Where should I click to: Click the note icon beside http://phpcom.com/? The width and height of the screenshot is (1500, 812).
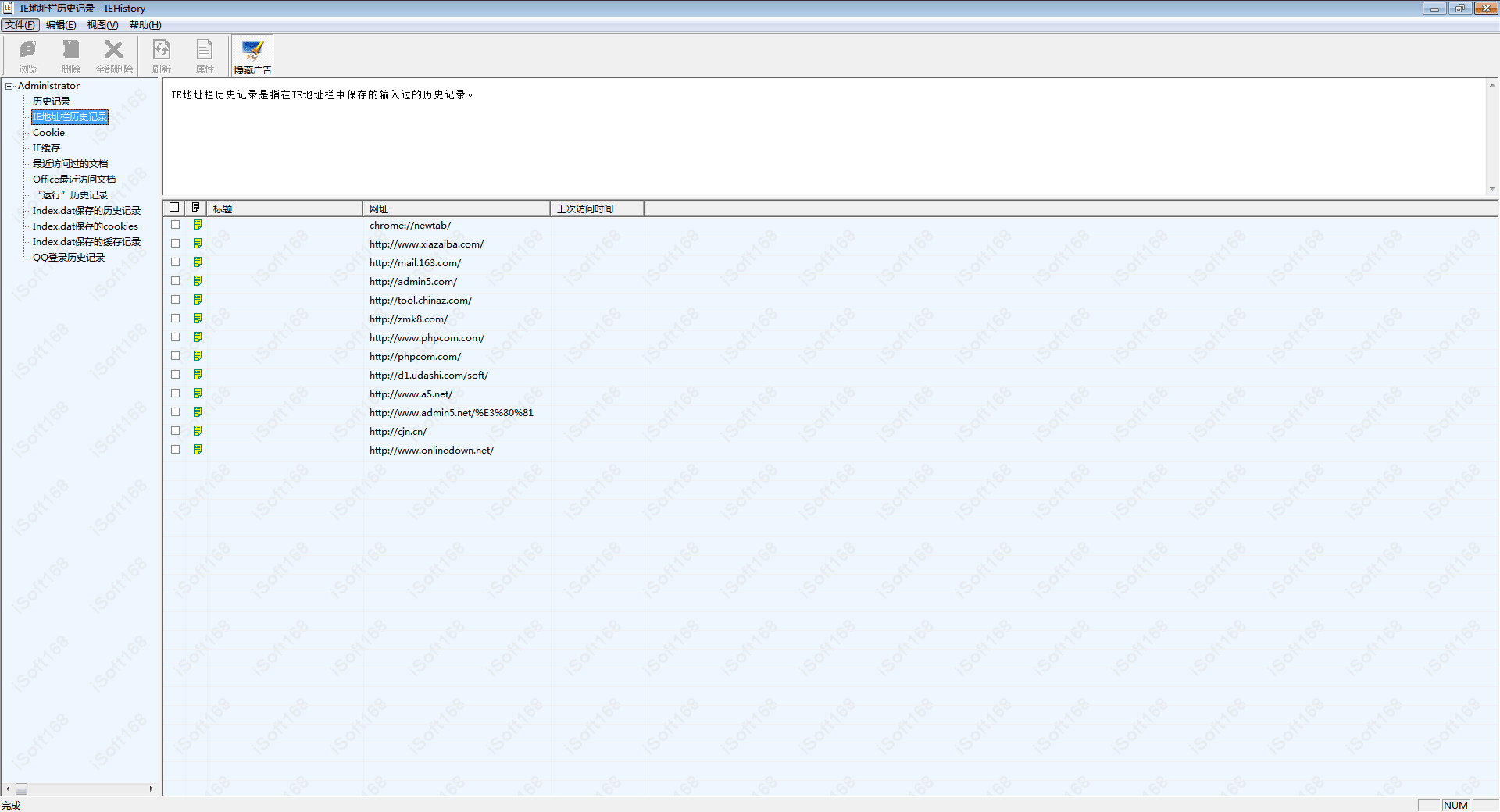(198, 356)
